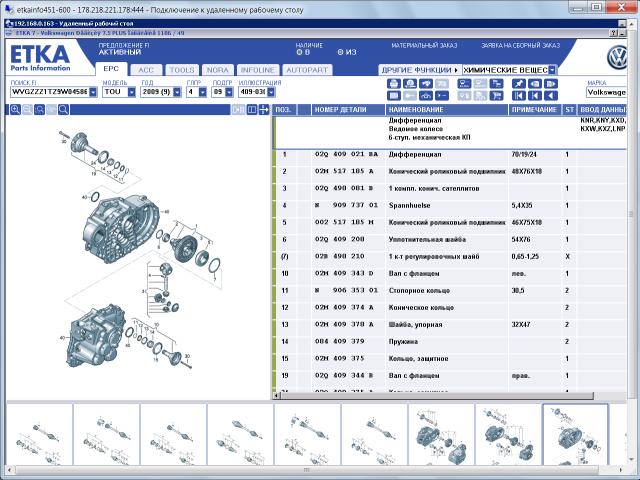
Task: Click the plain left-arrow back icon
Action: 551,96
